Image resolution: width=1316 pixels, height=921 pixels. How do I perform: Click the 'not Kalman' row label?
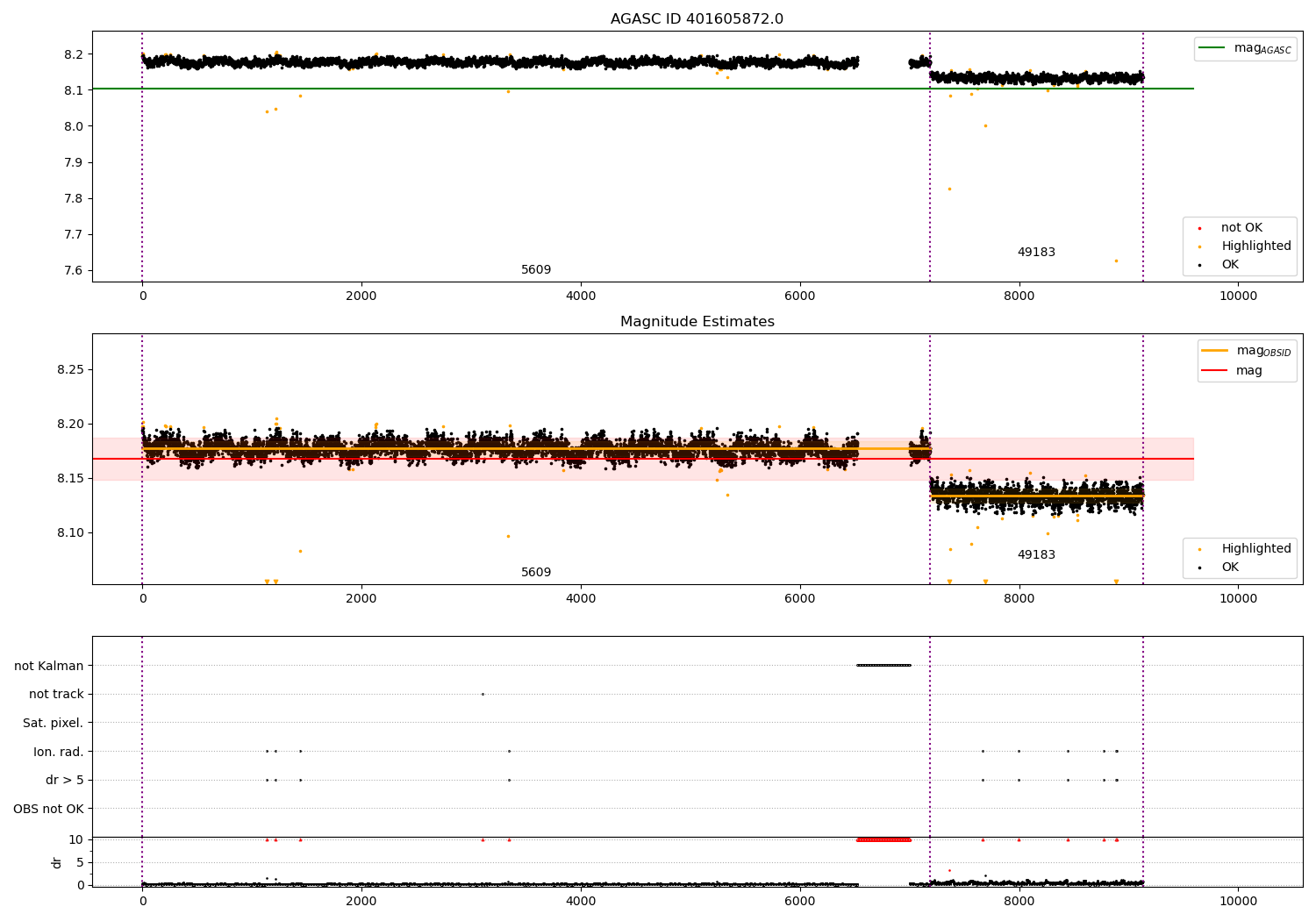point(49,666)
